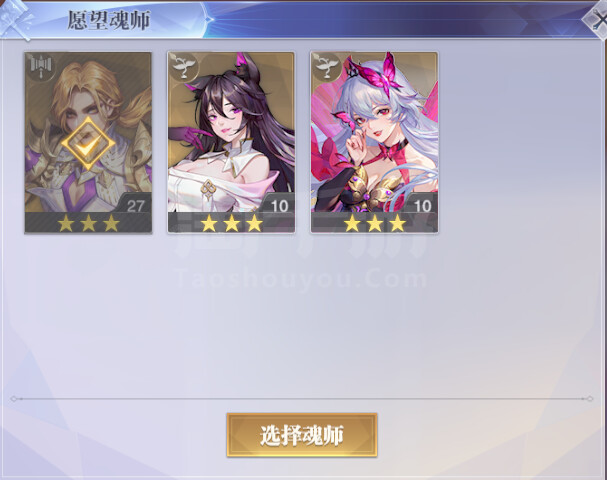
Task: Click the wing class icon on silver-haired card
Action: 326,67
